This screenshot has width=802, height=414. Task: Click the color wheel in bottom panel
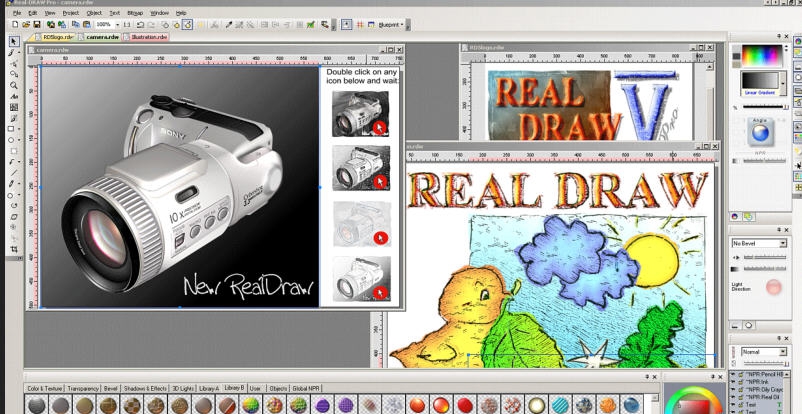click(x=693, y=401)
